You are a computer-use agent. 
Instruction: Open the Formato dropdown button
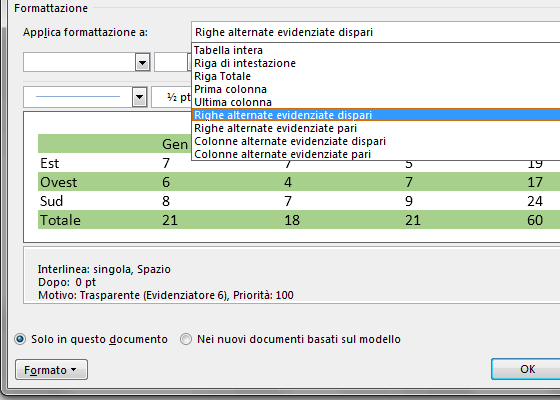(51, 370)
